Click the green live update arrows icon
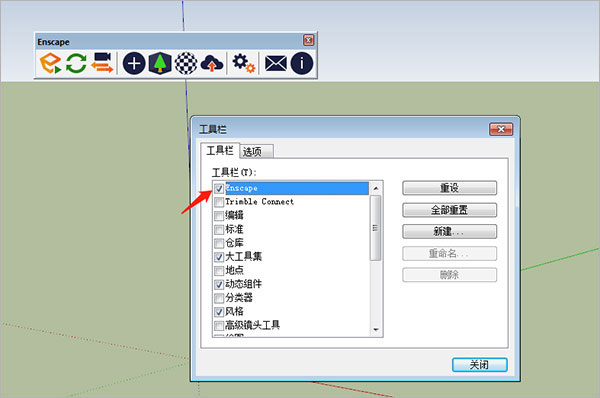This screenshot has height=398, width=600. click(x=76, y=63)
